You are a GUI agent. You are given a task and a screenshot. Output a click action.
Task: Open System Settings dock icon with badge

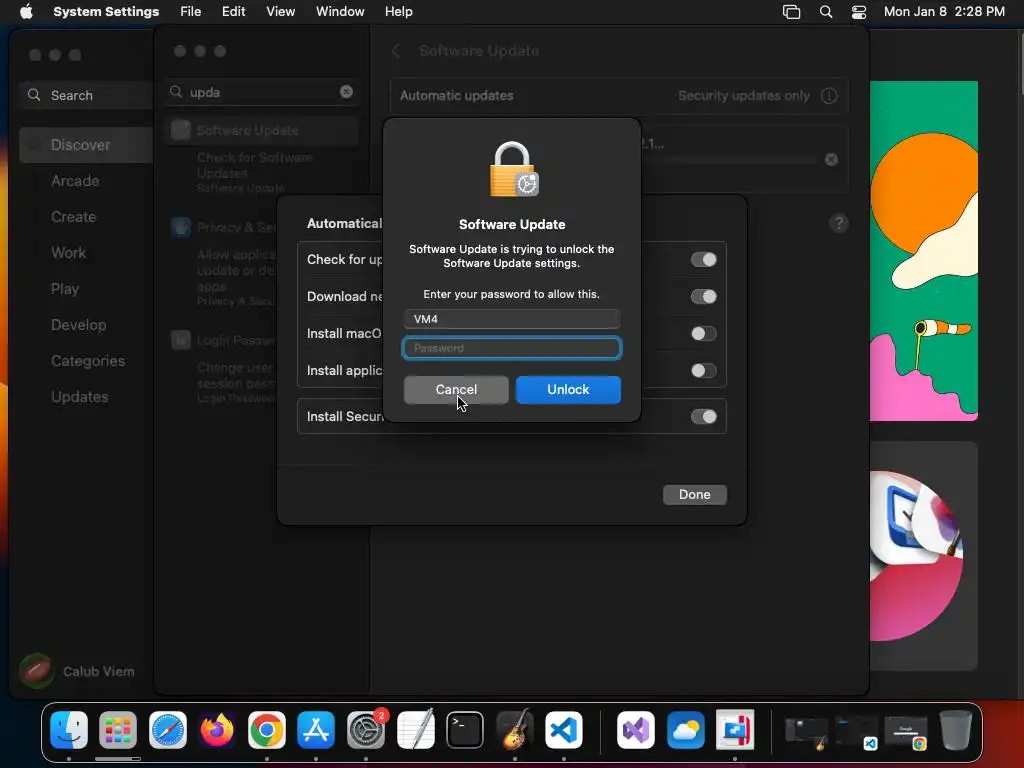(x=366, y=730)
